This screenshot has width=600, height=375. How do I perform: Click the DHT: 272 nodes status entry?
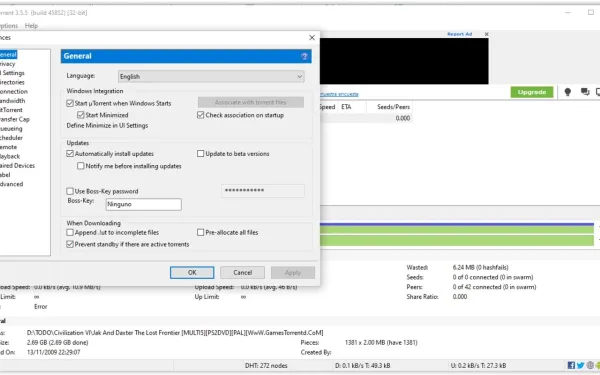coord(266,365)
